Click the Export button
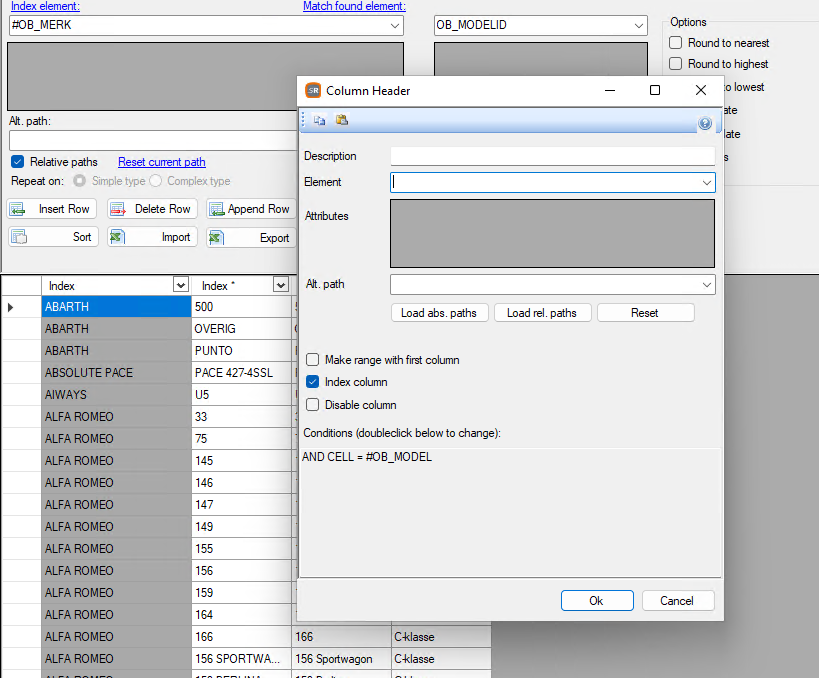Image resolution: width=819 pixels, height=678 pixels. point(251,237)
